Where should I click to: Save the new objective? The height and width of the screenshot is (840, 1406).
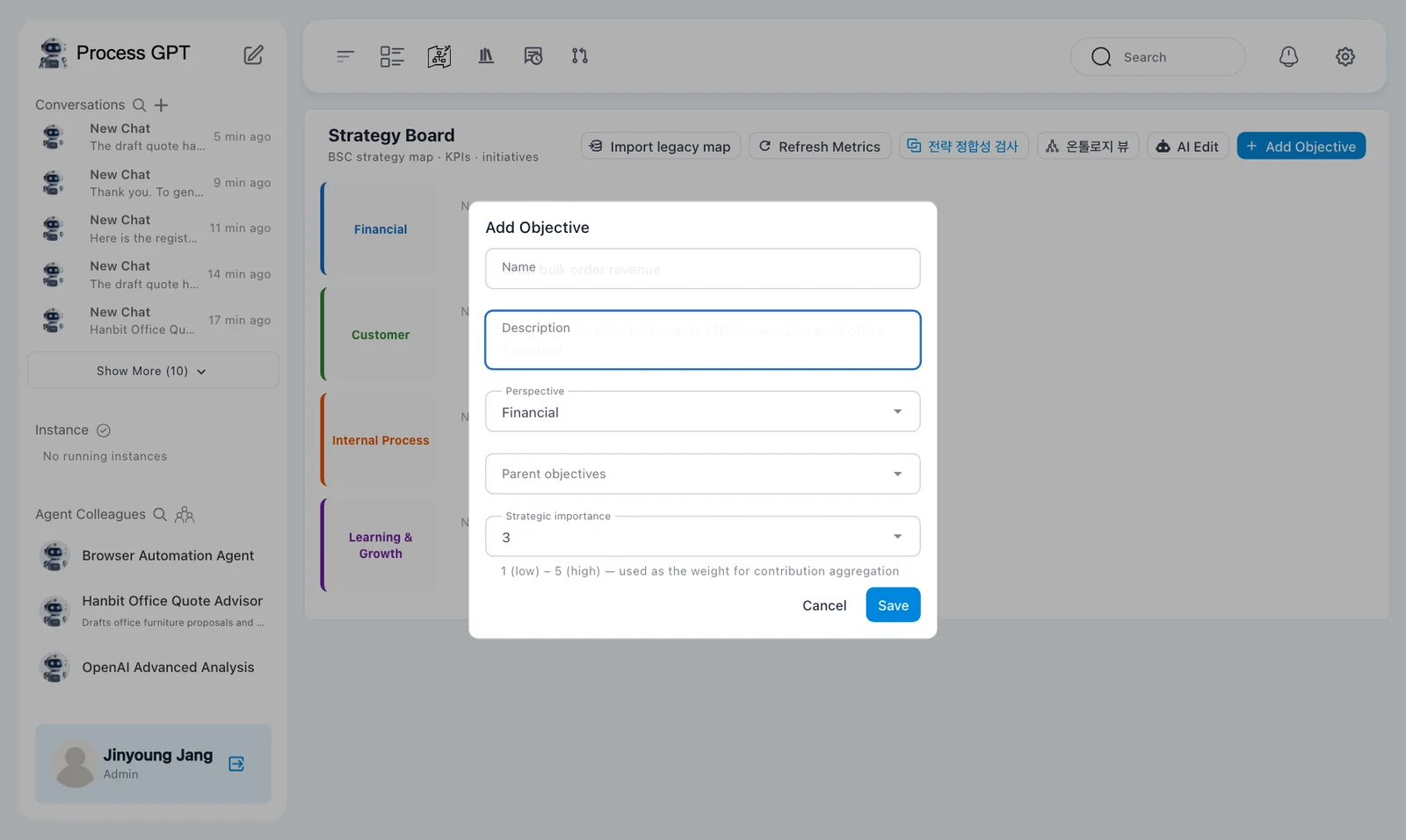893,605
